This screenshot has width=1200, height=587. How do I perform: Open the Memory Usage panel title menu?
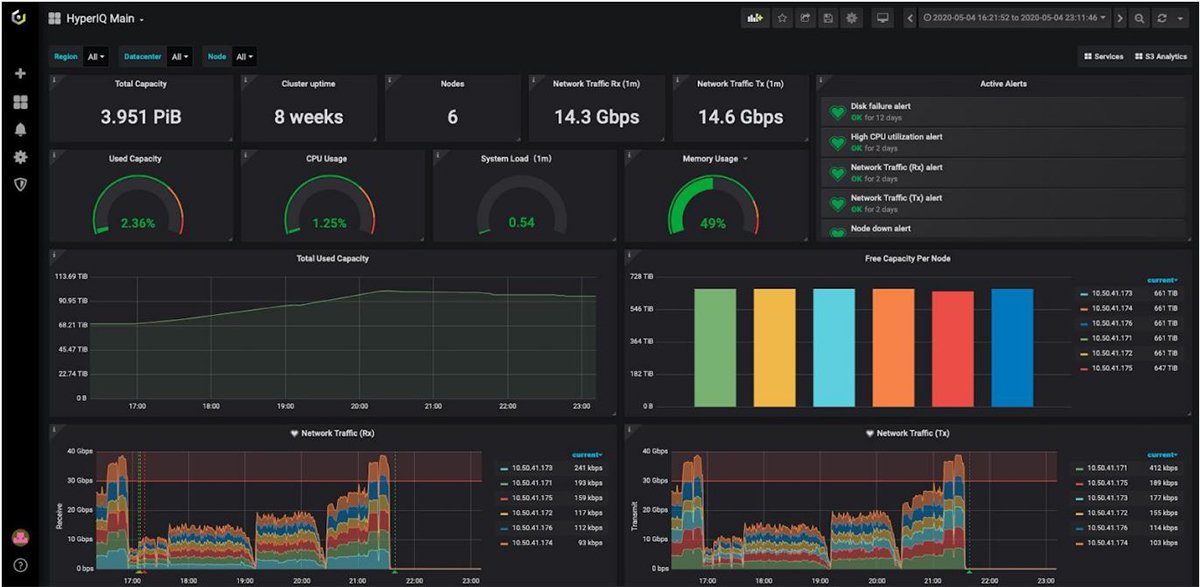point(712,158)
